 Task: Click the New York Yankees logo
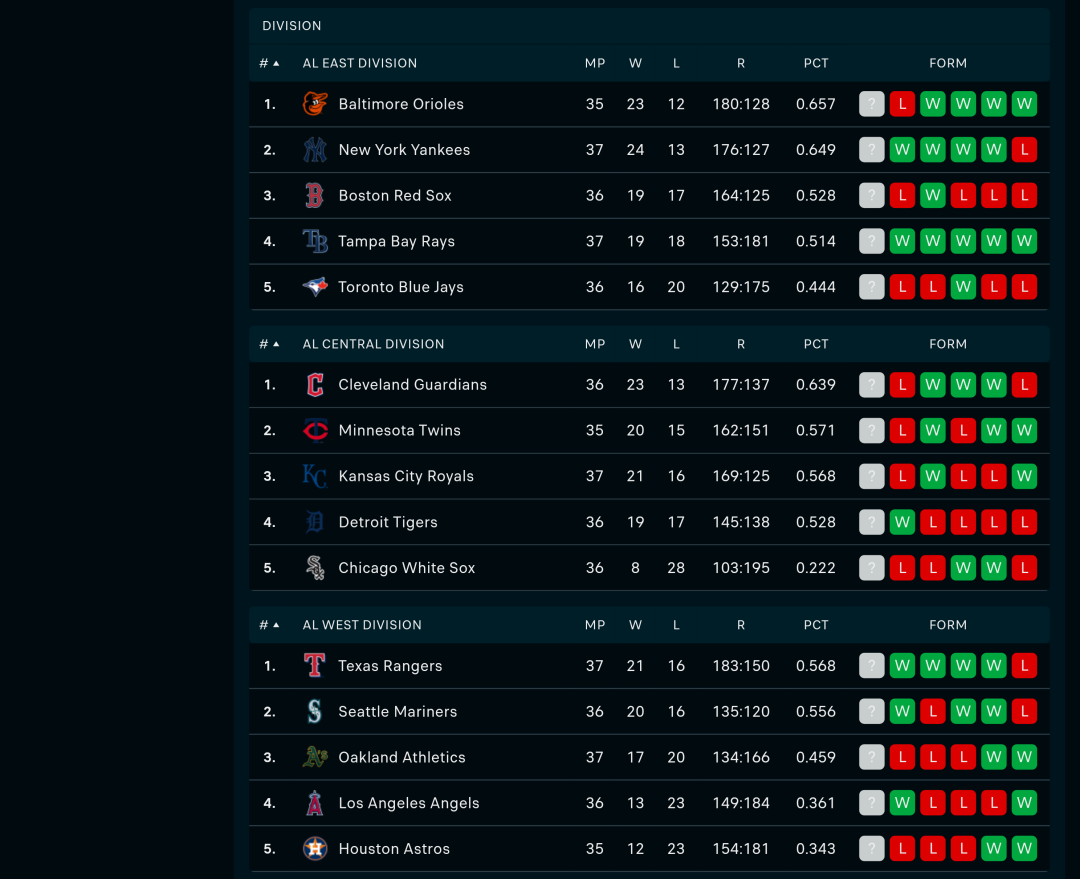(315, 150)
